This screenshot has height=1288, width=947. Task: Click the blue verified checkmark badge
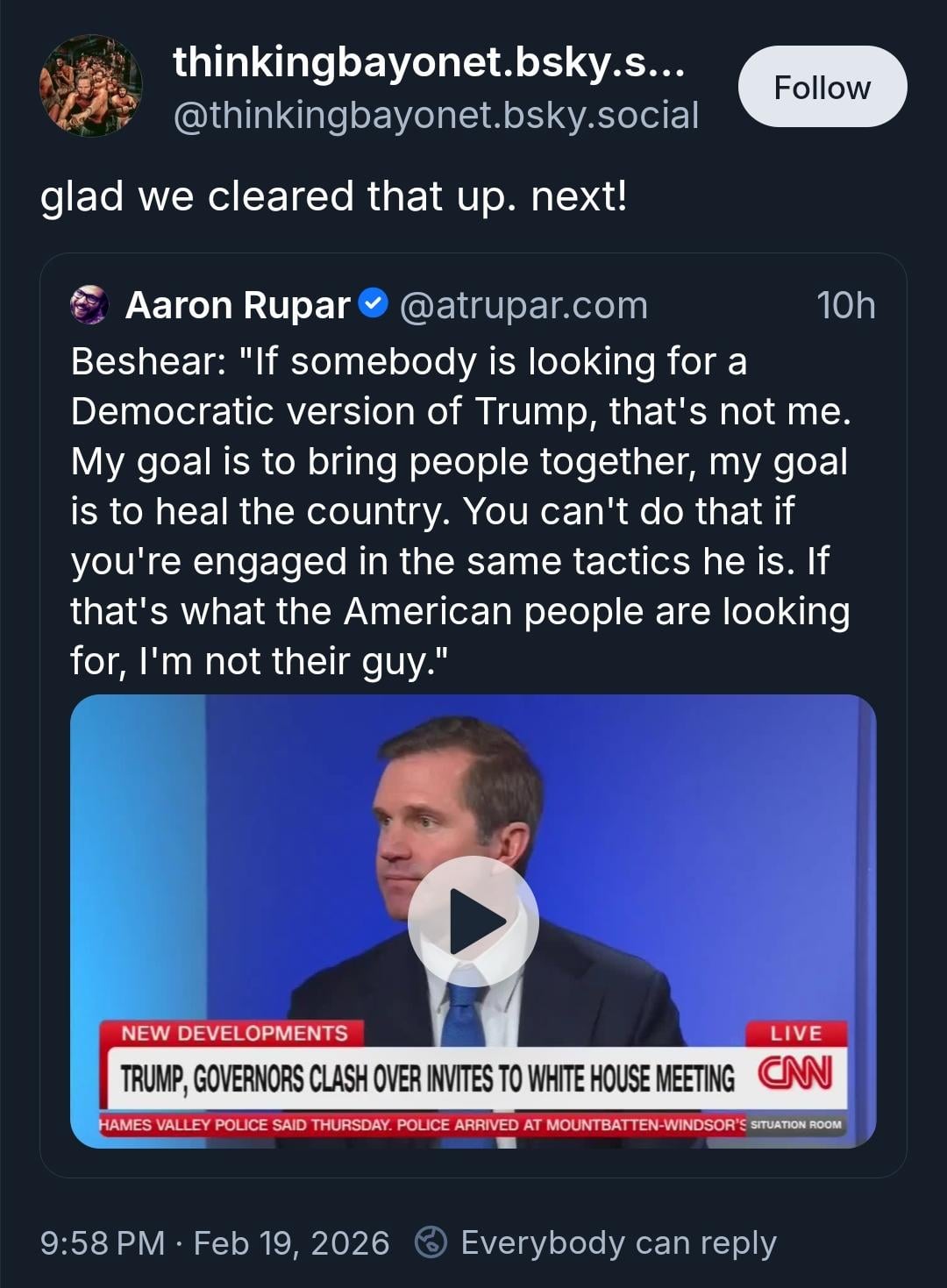374,303
